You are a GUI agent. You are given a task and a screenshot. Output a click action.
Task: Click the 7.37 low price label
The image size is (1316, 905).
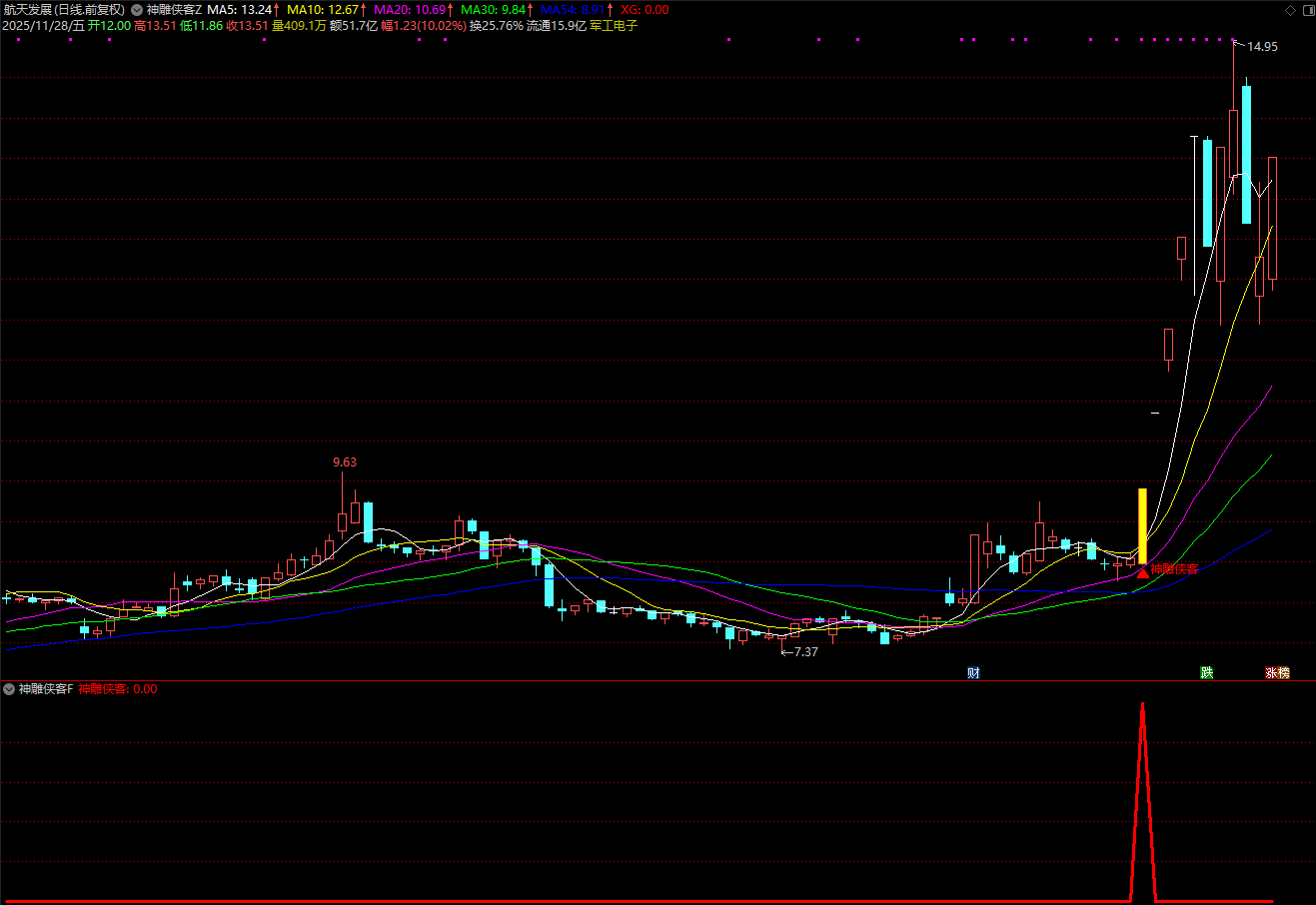(x=805, y=652)
